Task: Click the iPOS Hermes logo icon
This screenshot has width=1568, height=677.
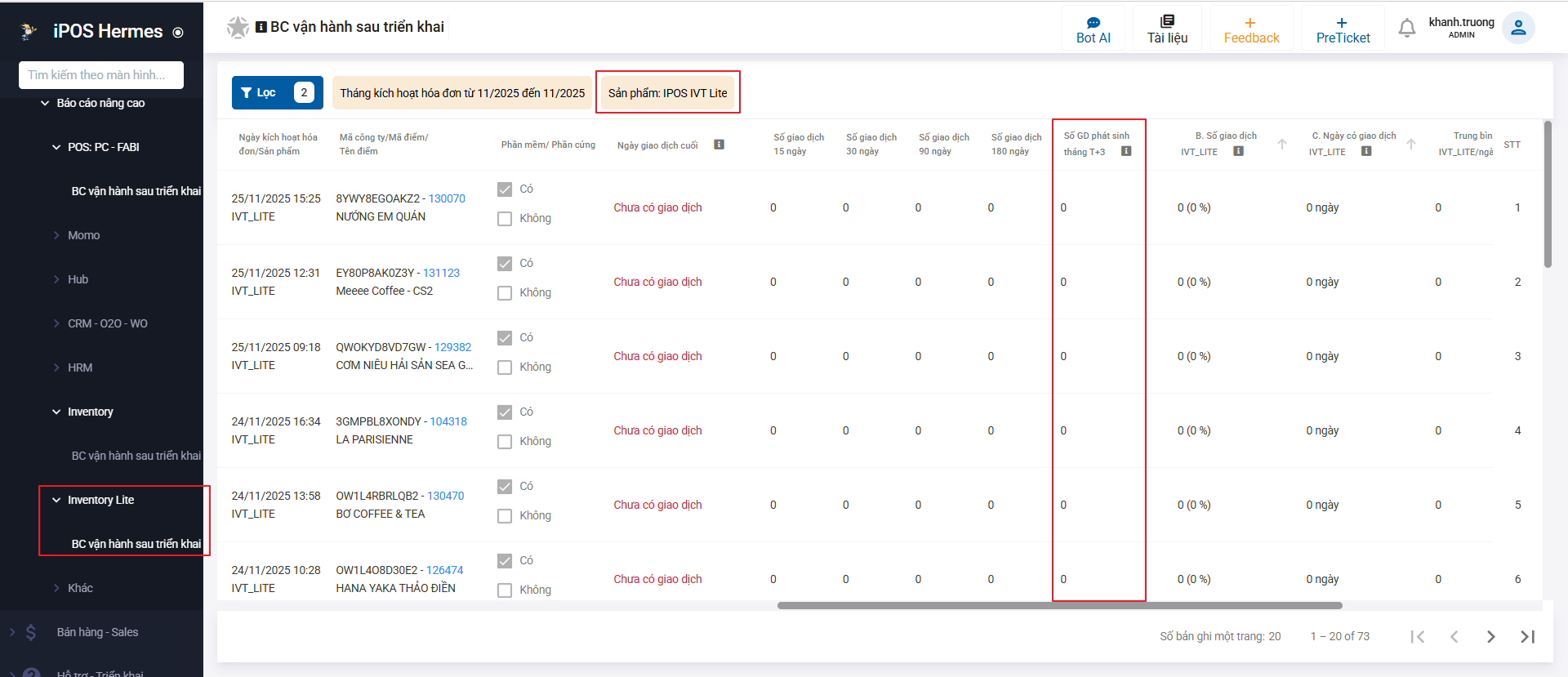Action: (x=29, y=31)
